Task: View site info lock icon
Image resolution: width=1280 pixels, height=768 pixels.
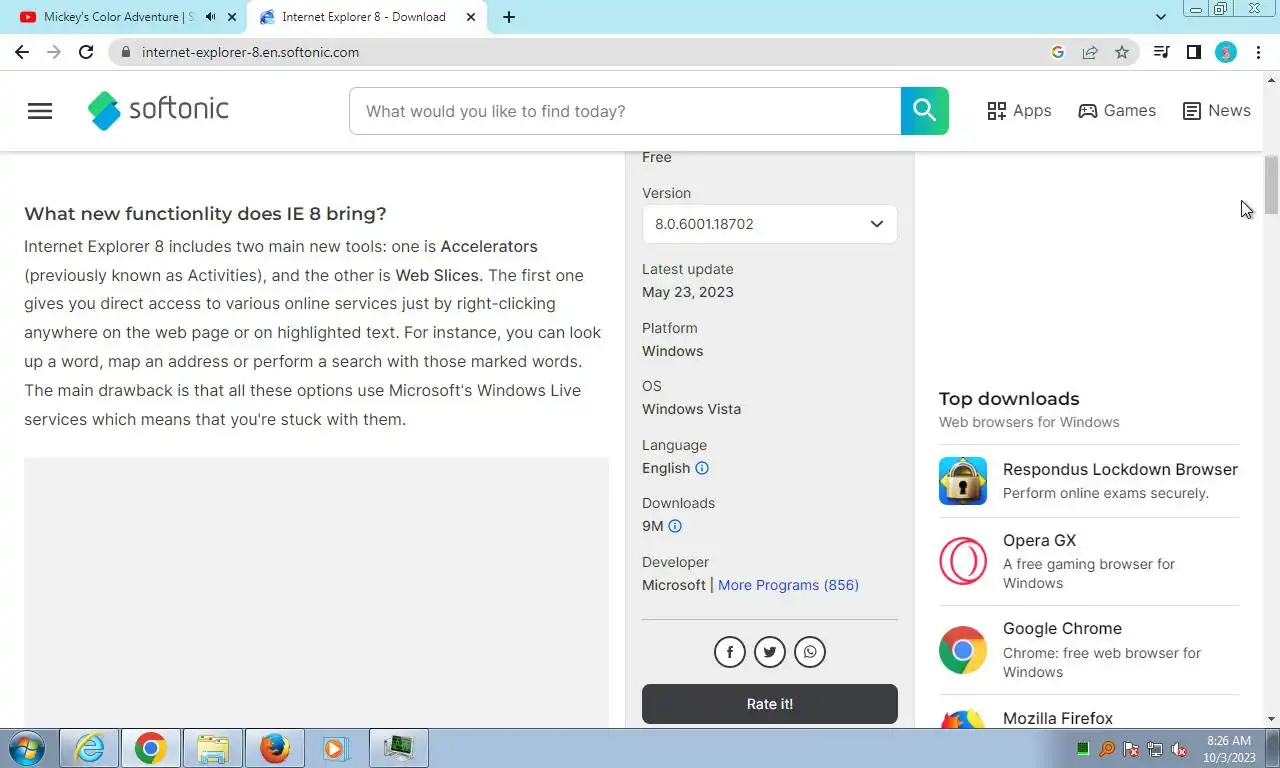Action: point(125,52)
